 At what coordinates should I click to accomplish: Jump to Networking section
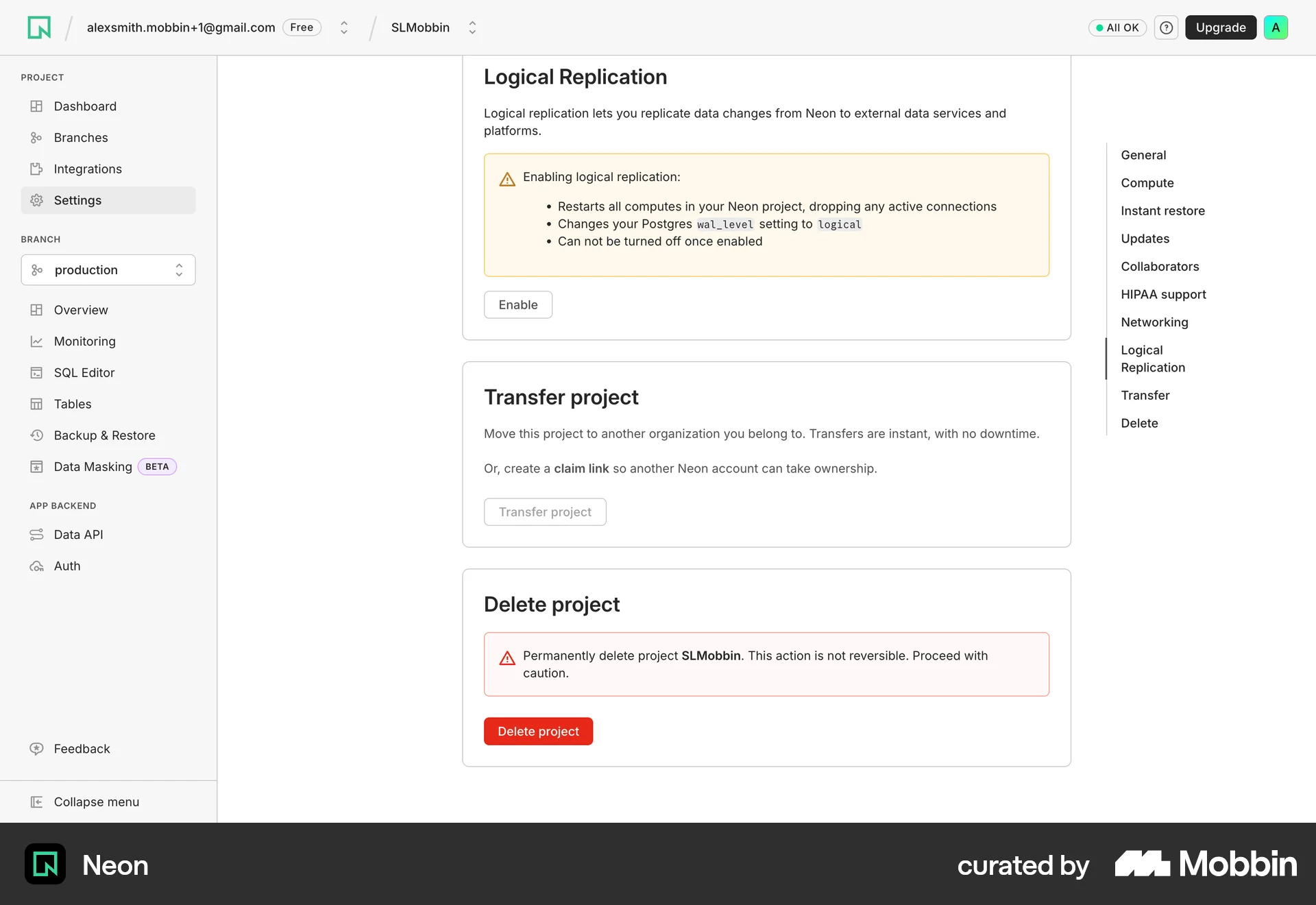pos(1154,322)
